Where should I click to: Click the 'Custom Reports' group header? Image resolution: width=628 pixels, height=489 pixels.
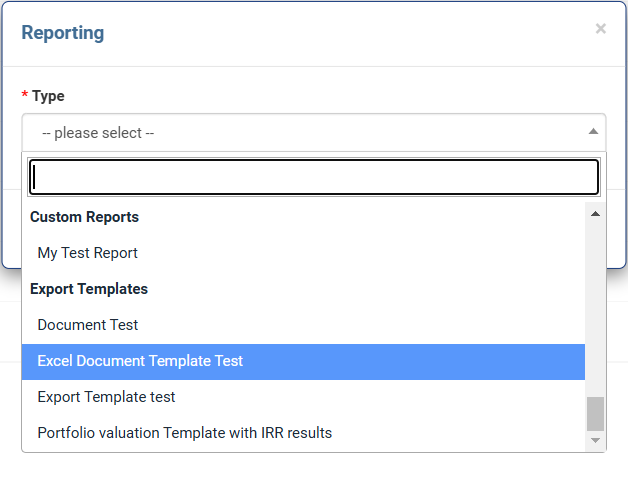[84, 217]
